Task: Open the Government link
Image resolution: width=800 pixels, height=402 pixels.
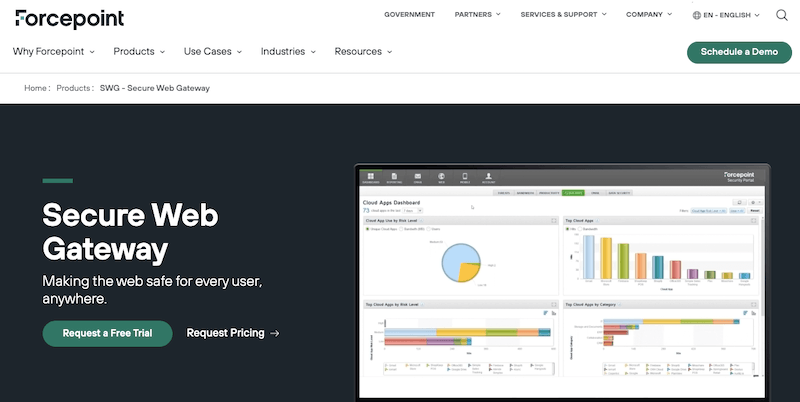Action: pos(409,15)
